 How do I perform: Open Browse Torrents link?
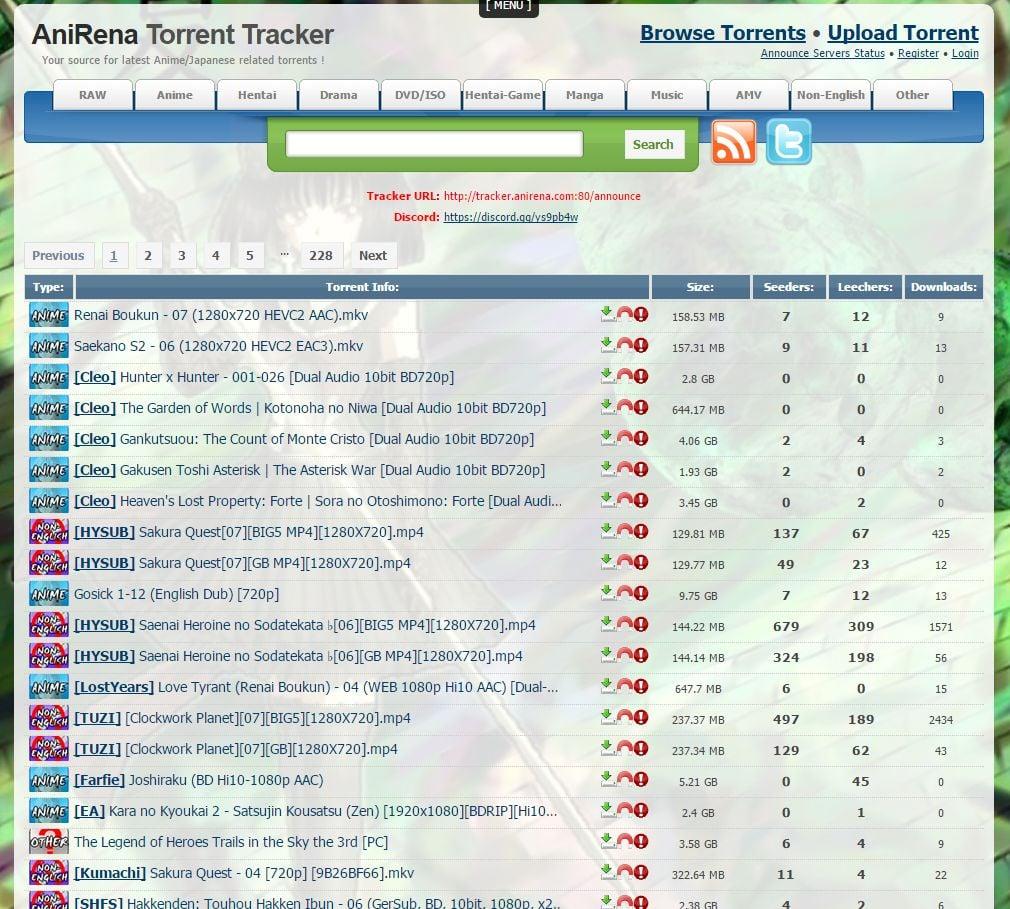[x=723, y=33]
